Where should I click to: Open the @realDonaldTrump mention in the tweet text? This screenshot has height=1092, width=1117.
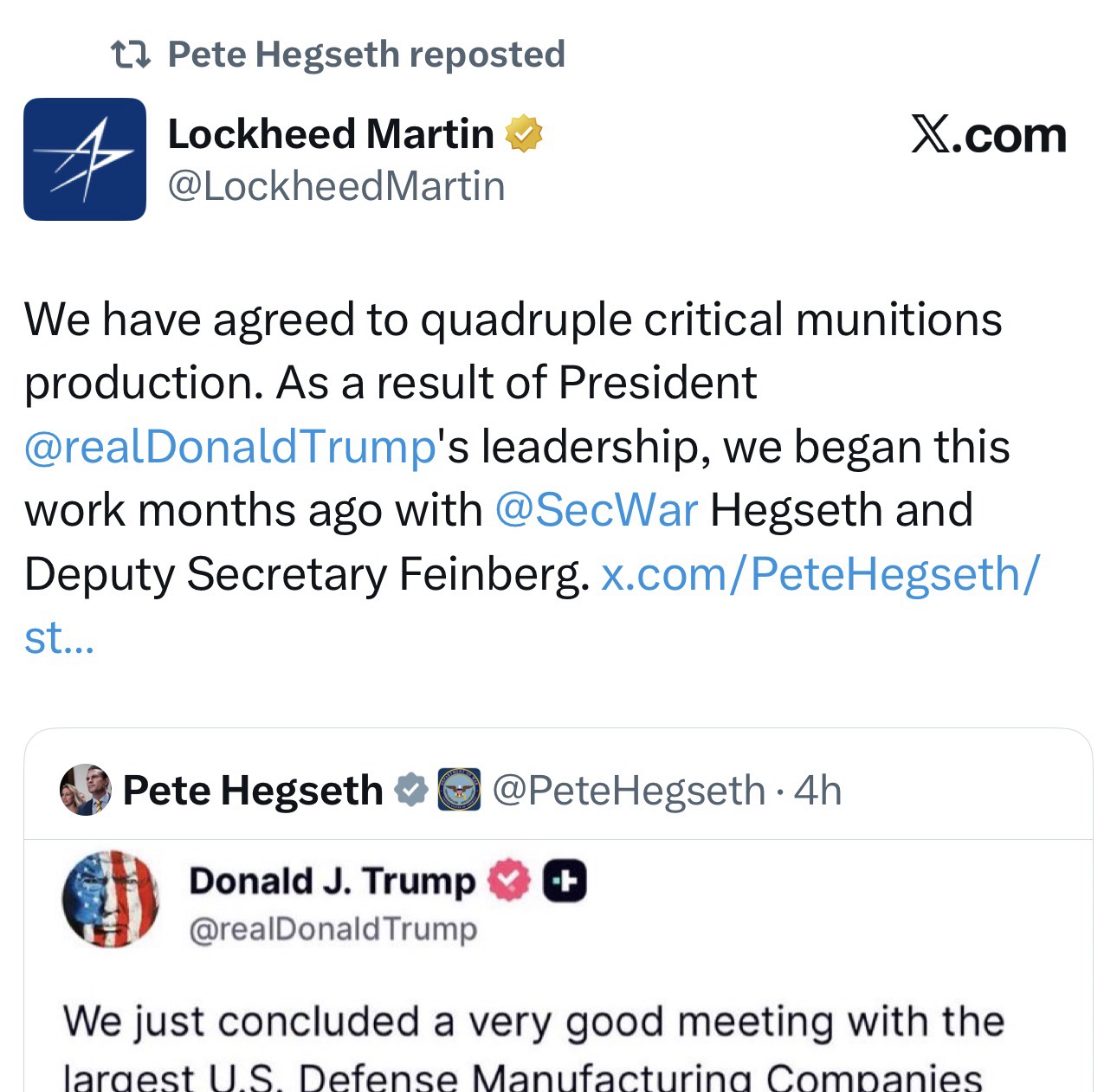229,447
